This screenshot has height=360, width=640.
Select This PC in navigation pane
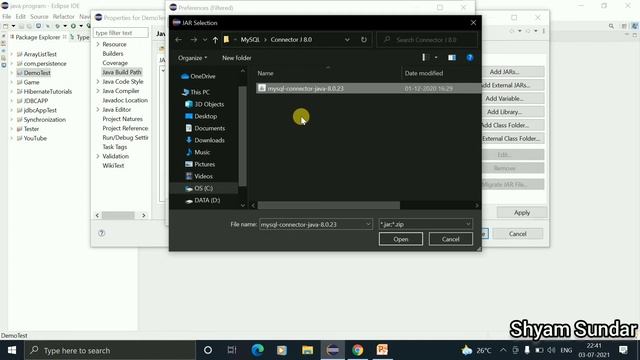tap(196, 92)
